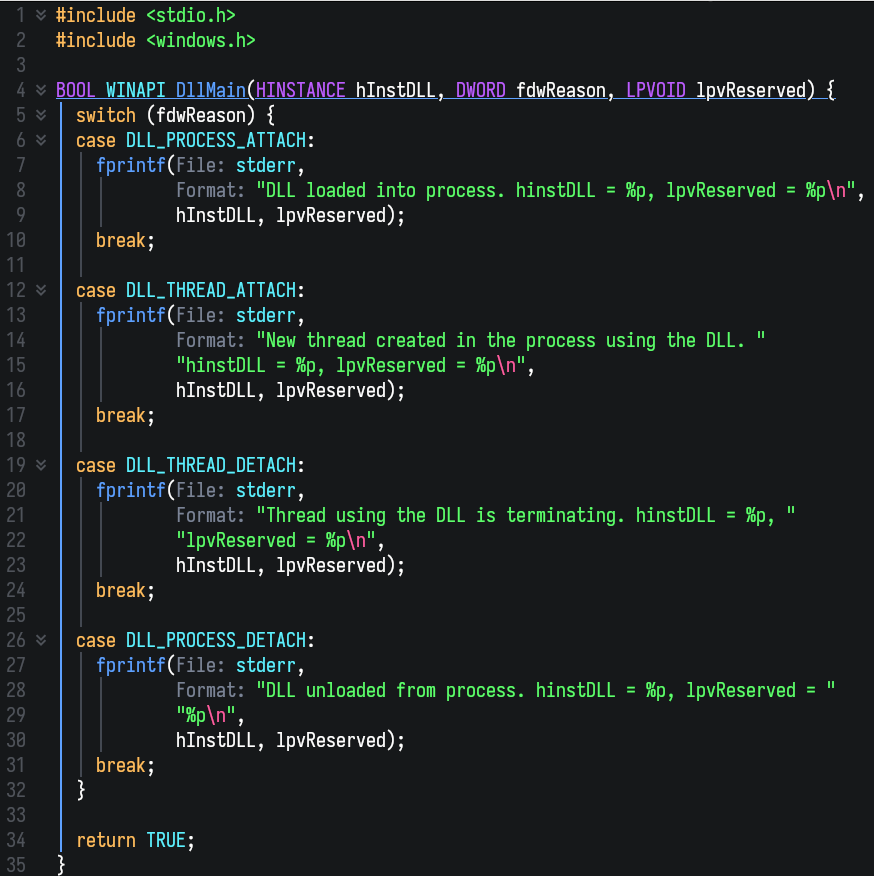Collapse the DLL_PROCESS_DETACH case fold

tap(41, 640)
